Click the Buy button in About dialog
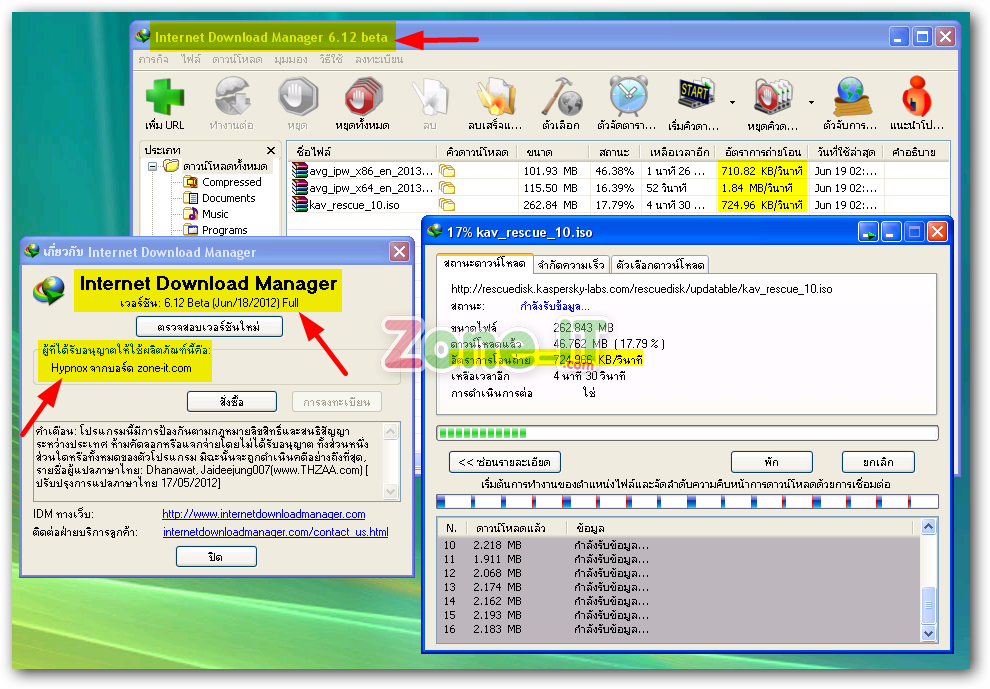Viewport: 990px width, 689px height. [232, 401]
